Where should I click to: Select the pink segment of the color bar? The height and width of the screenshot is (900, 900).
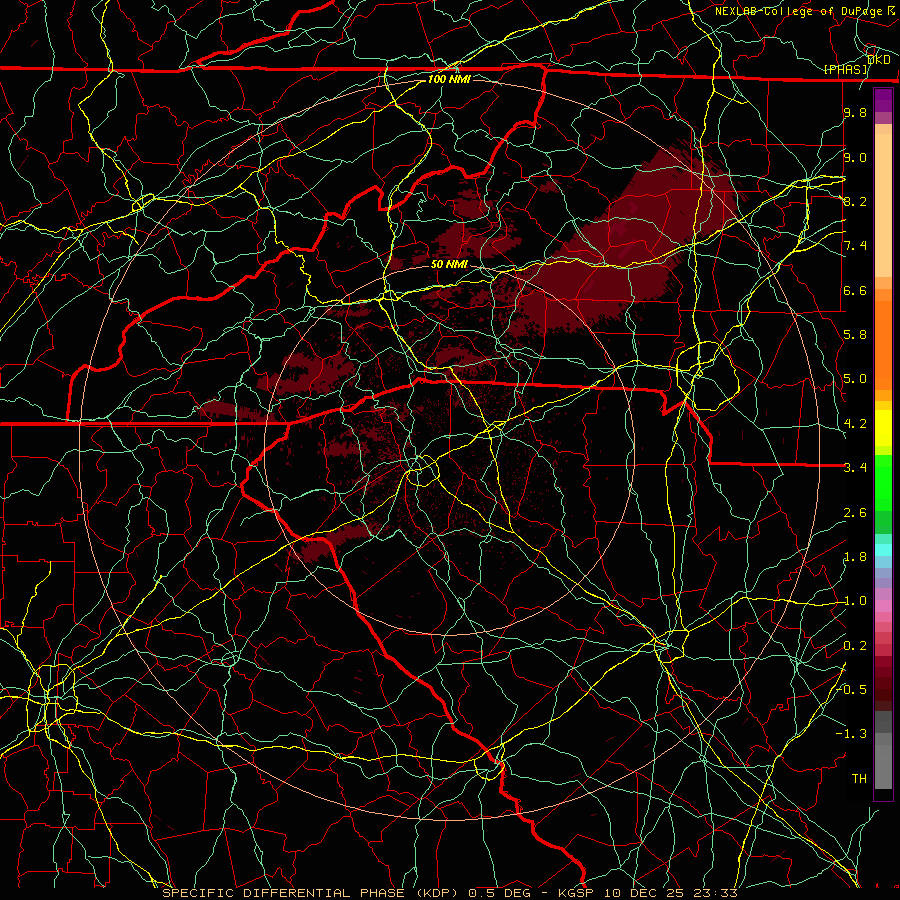(x=883, y=606)
